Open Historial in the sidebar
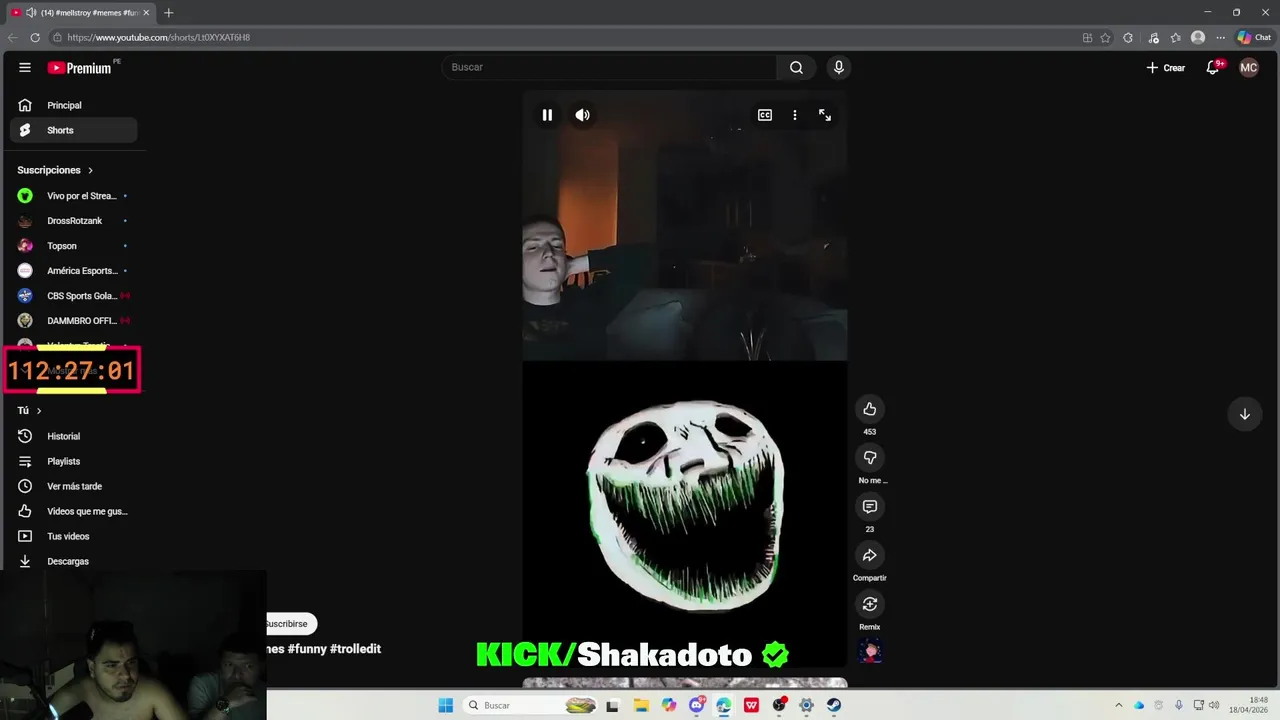The width and height of the screenshot is (1280, 720). click(74, 436)
